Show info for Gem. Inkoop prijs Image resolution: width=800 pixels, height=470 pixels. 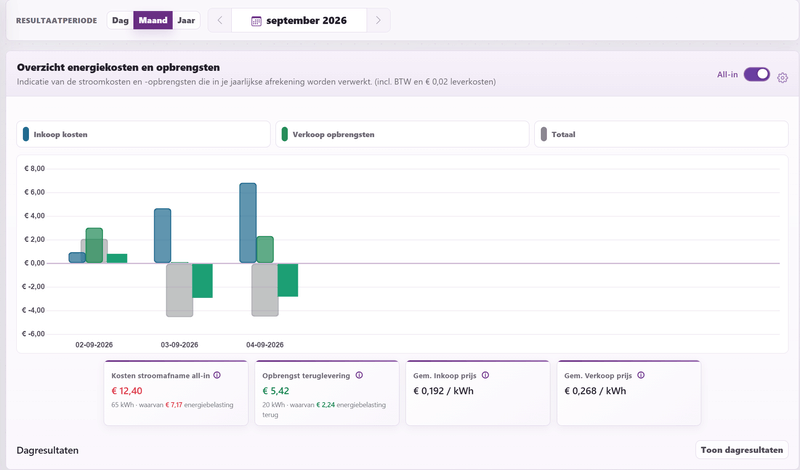pos(485,375)
